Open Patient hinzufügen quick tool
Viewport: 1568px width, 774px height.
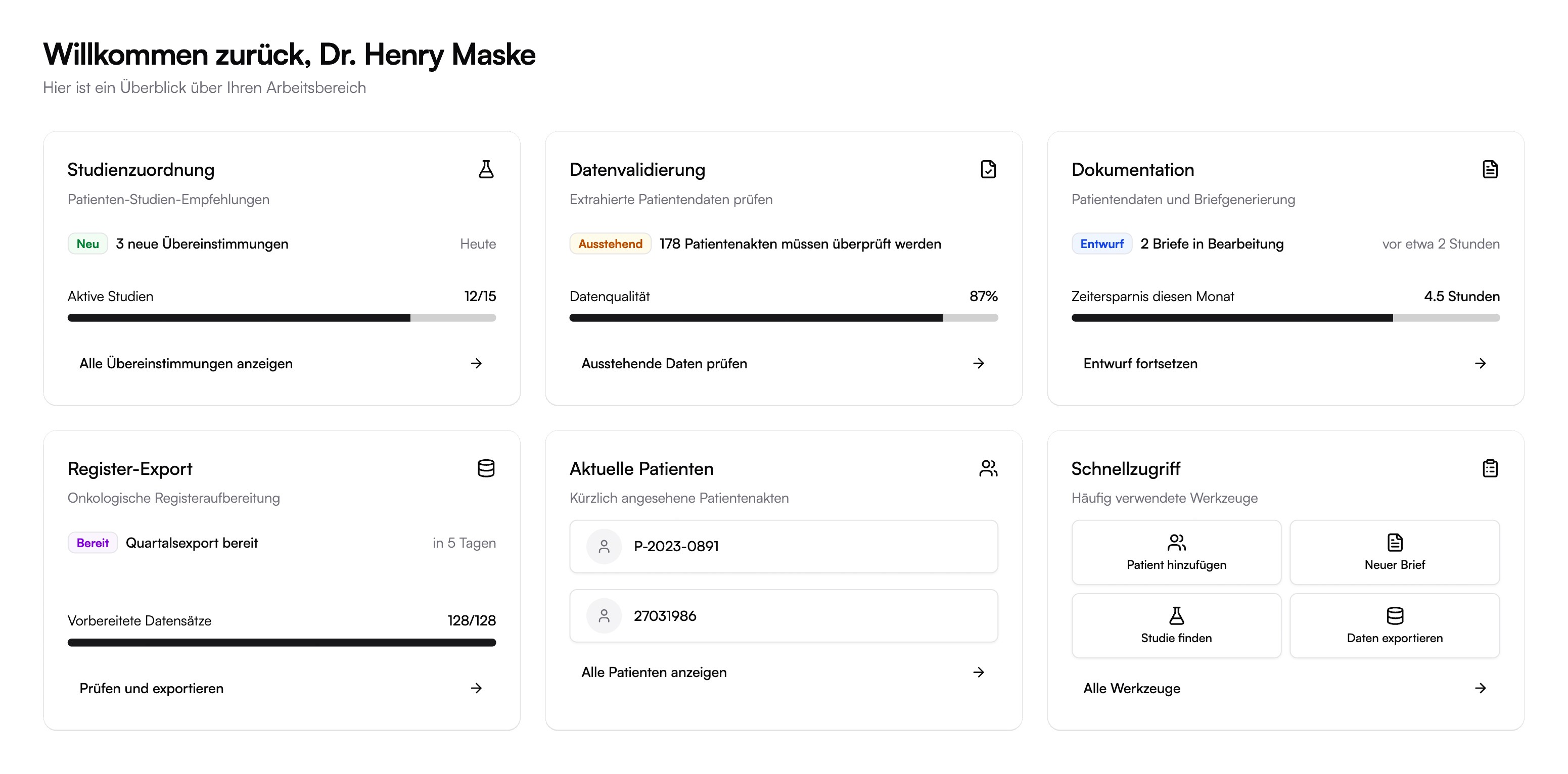[1176, 553]
